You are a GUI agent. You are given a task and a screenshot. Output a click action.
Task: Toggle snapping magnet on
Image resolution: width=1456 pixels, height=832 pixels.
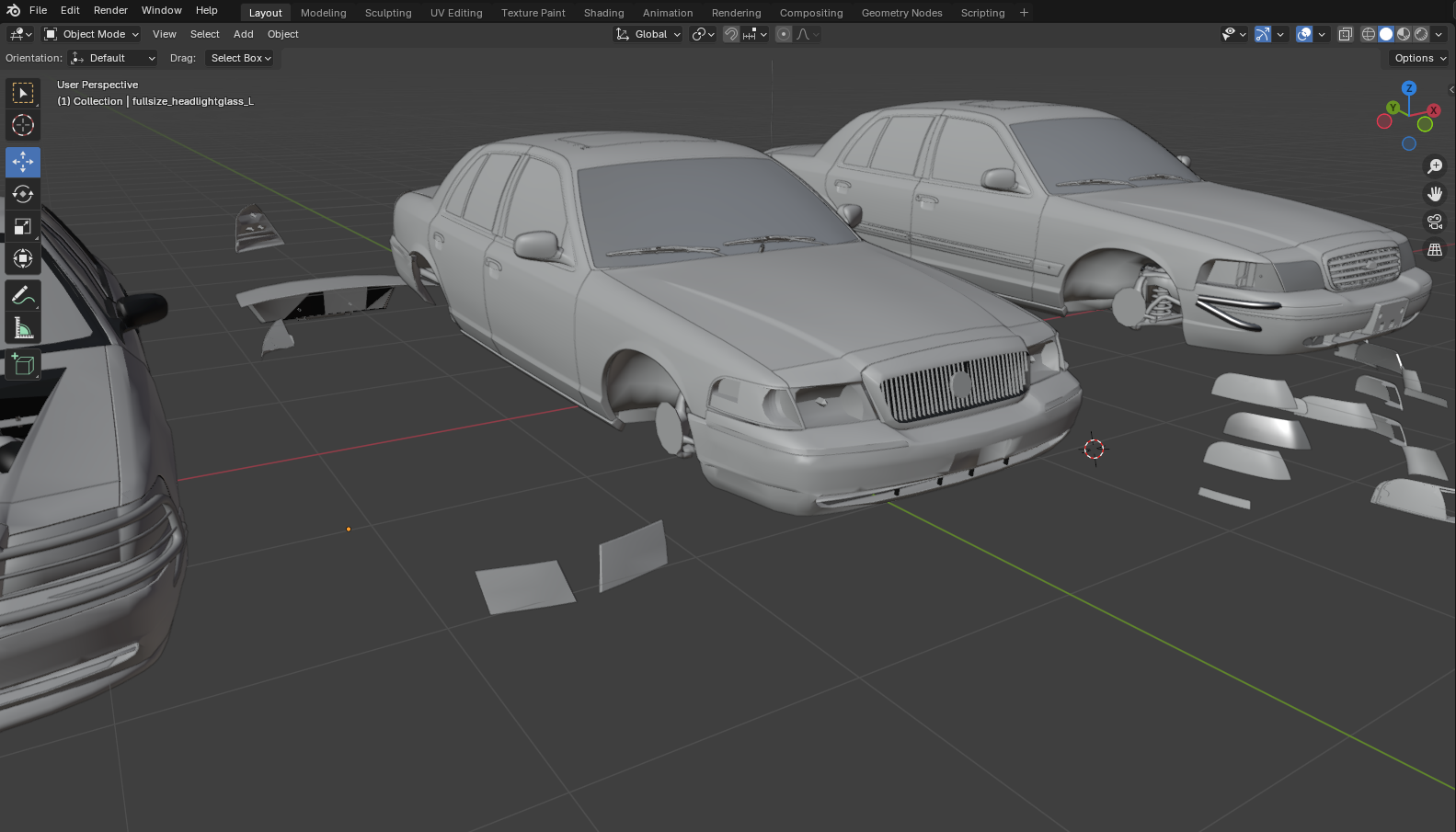[731, 34]
